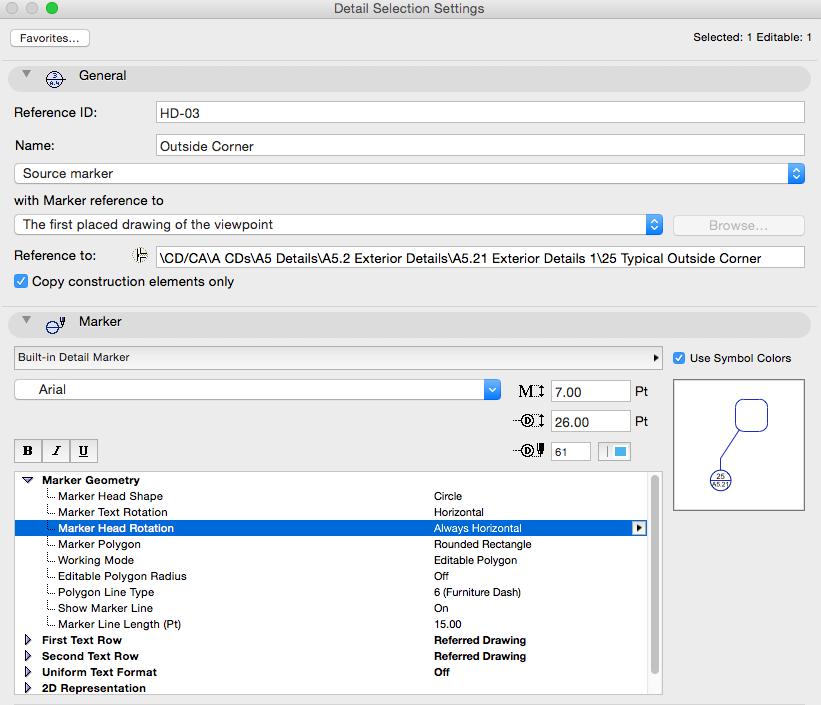Click the parameter list scrollbar

[x=654, y=574]
